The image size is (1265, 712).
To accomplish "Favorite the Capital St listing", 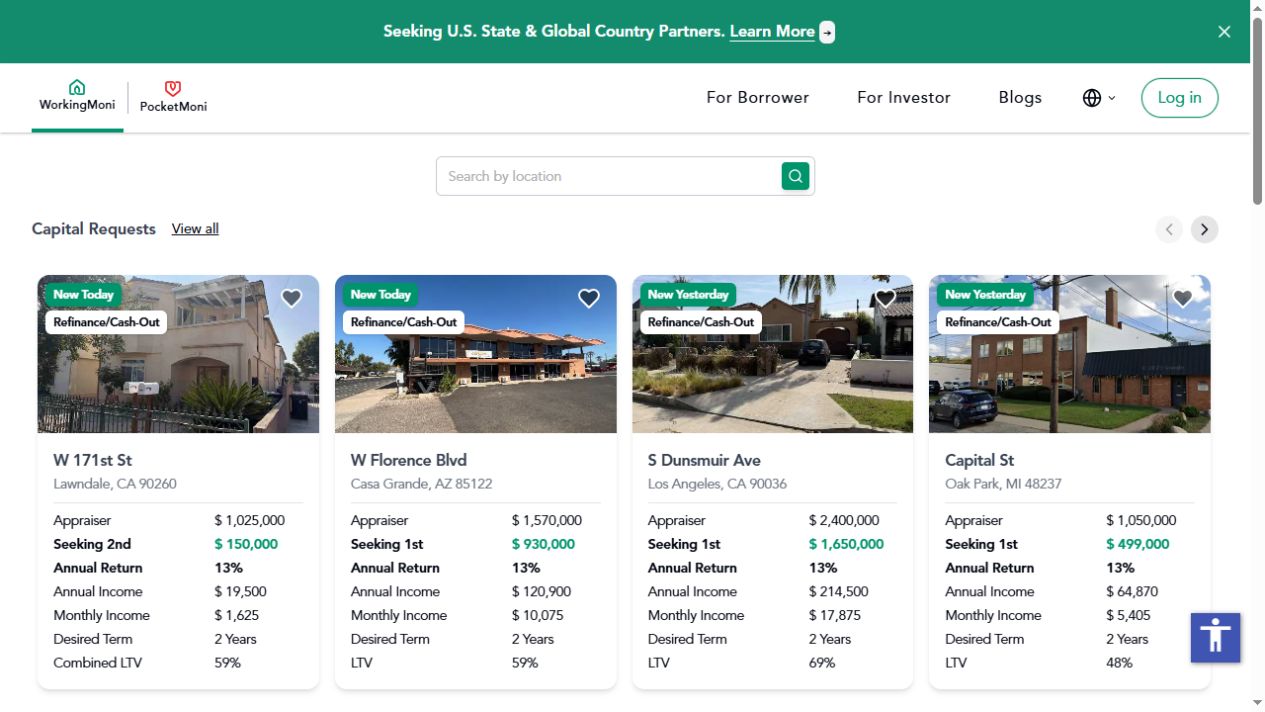I will point(1183,298).
